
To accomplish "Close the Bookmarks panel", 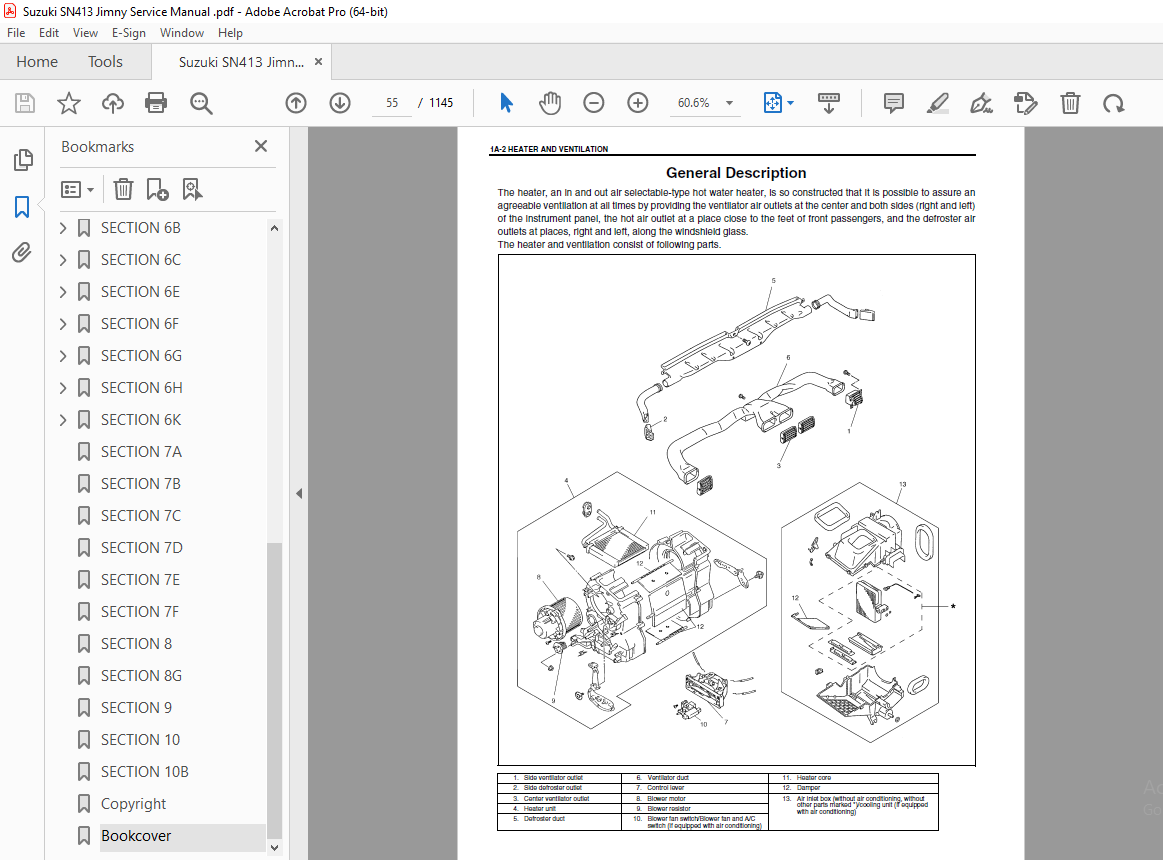I will [x=261, y=146].
